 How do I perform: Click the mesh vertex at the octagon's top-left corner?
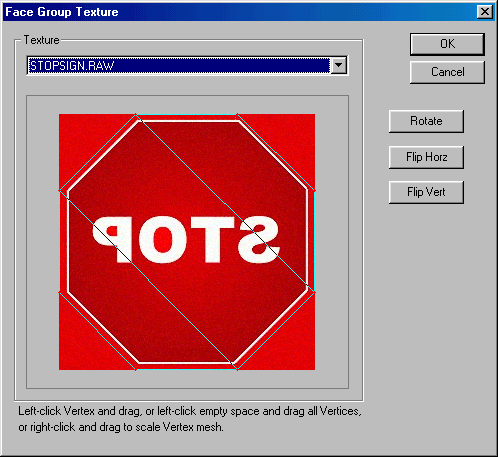(136, 115)
